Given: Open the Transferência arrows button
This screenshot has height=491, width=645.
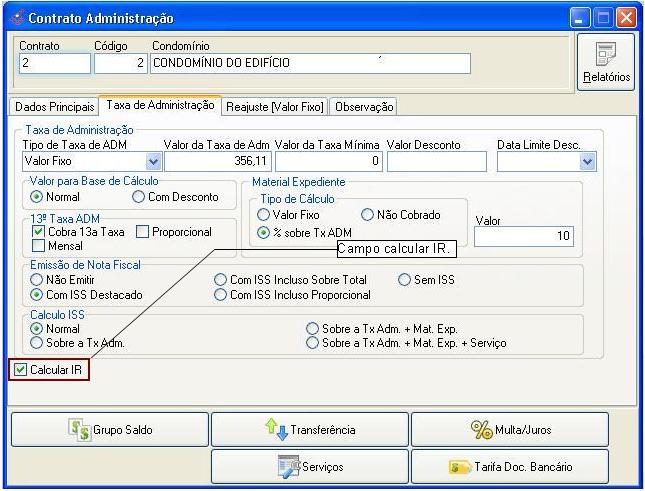Looking at the screenshot, I should click(309, 429).
